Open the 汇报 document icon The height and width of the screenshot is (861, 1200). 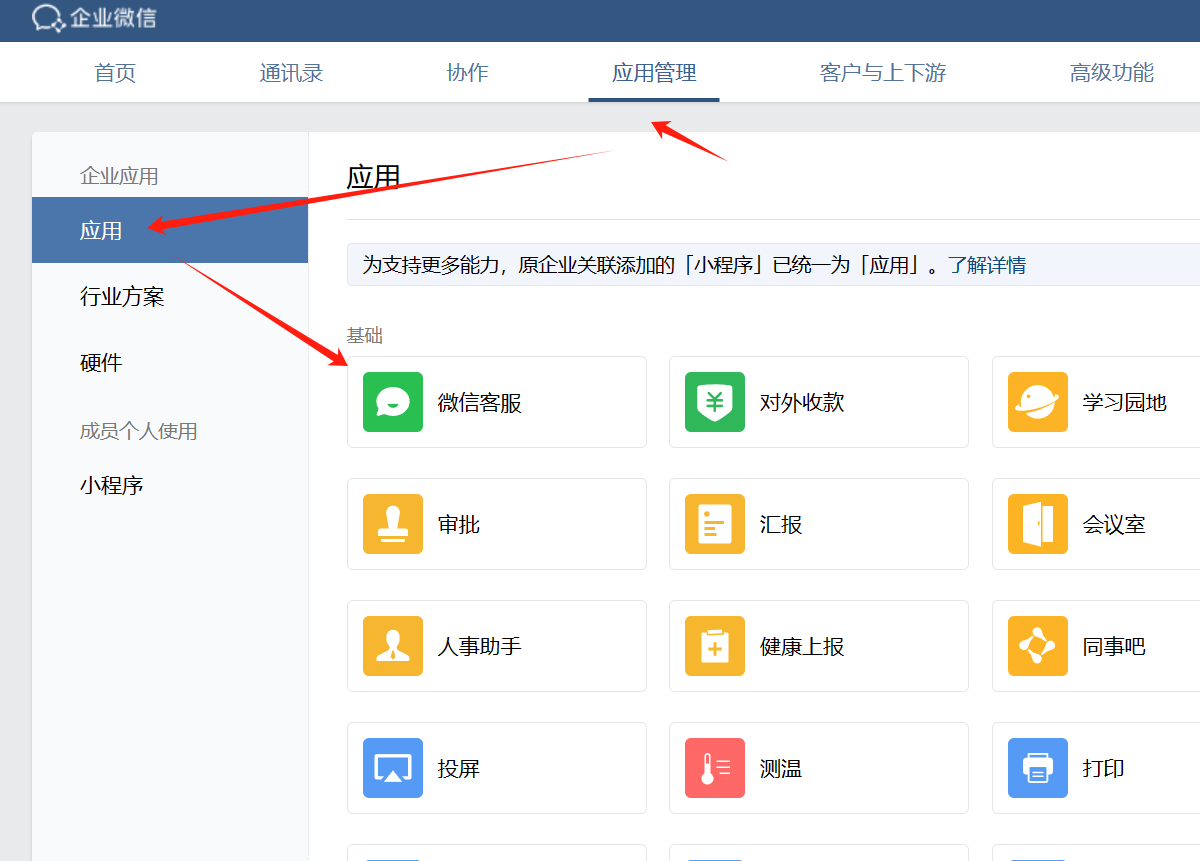(715, 524)
